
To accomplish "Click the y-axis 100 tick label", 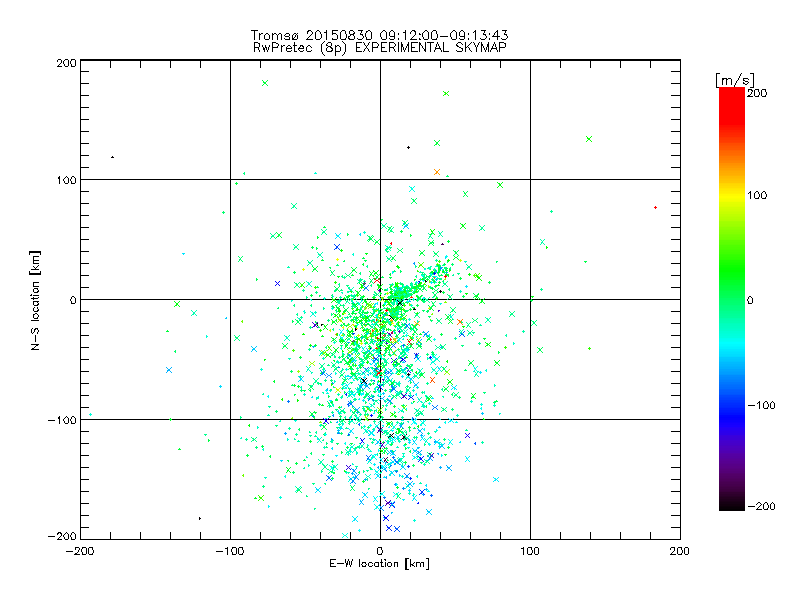I will [66, 180].
